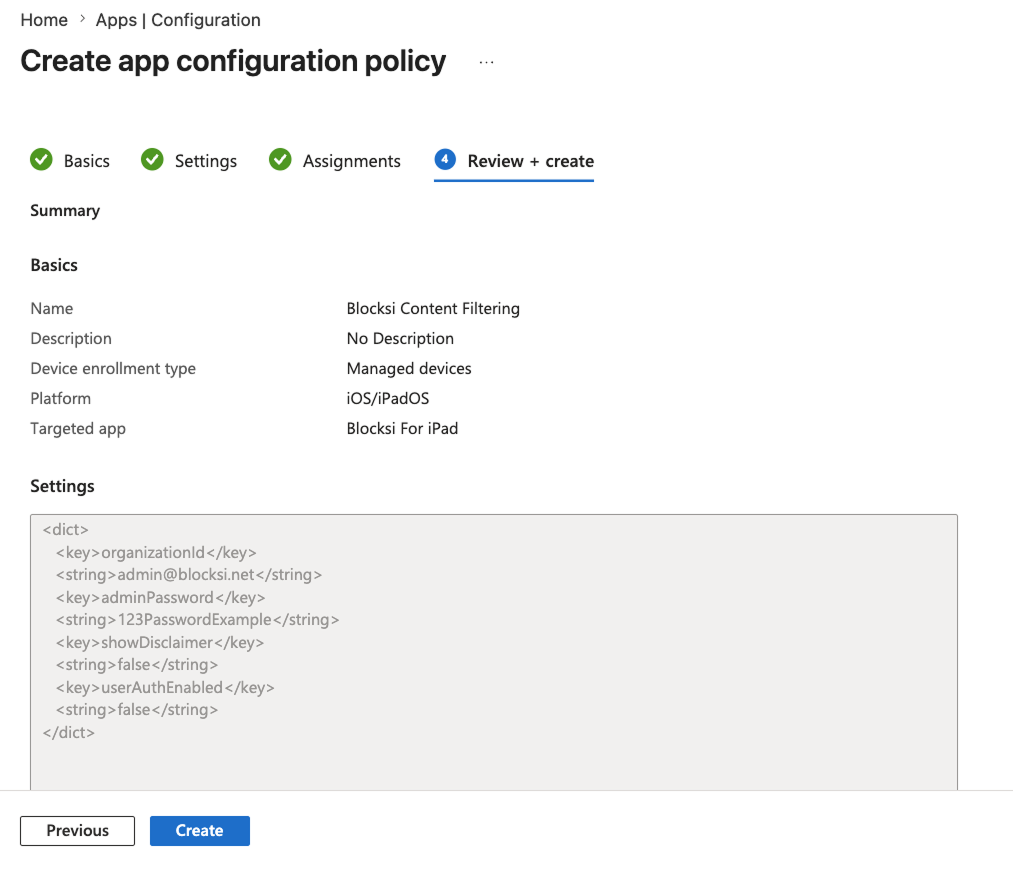Click the Description field label
This screenshot has width=1013, height=874.
[x=71, y=338]
